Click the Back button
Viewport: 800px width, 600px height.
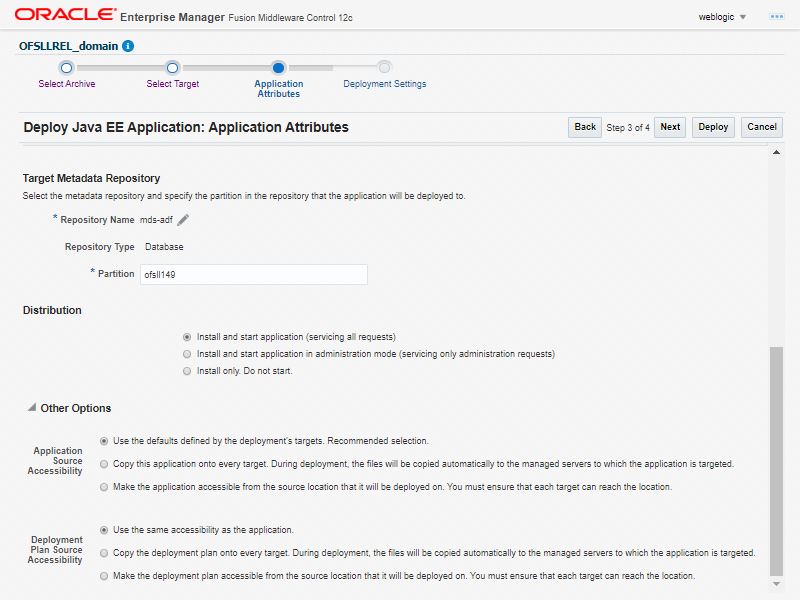pos(585,127)
